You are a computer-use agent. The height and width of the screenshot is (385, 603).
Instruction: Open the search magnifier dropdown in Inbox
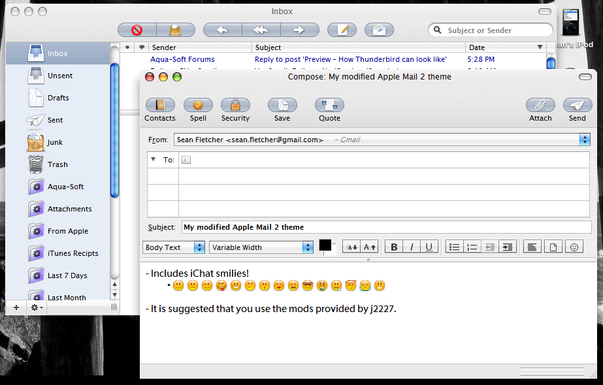tap(437, 30)
